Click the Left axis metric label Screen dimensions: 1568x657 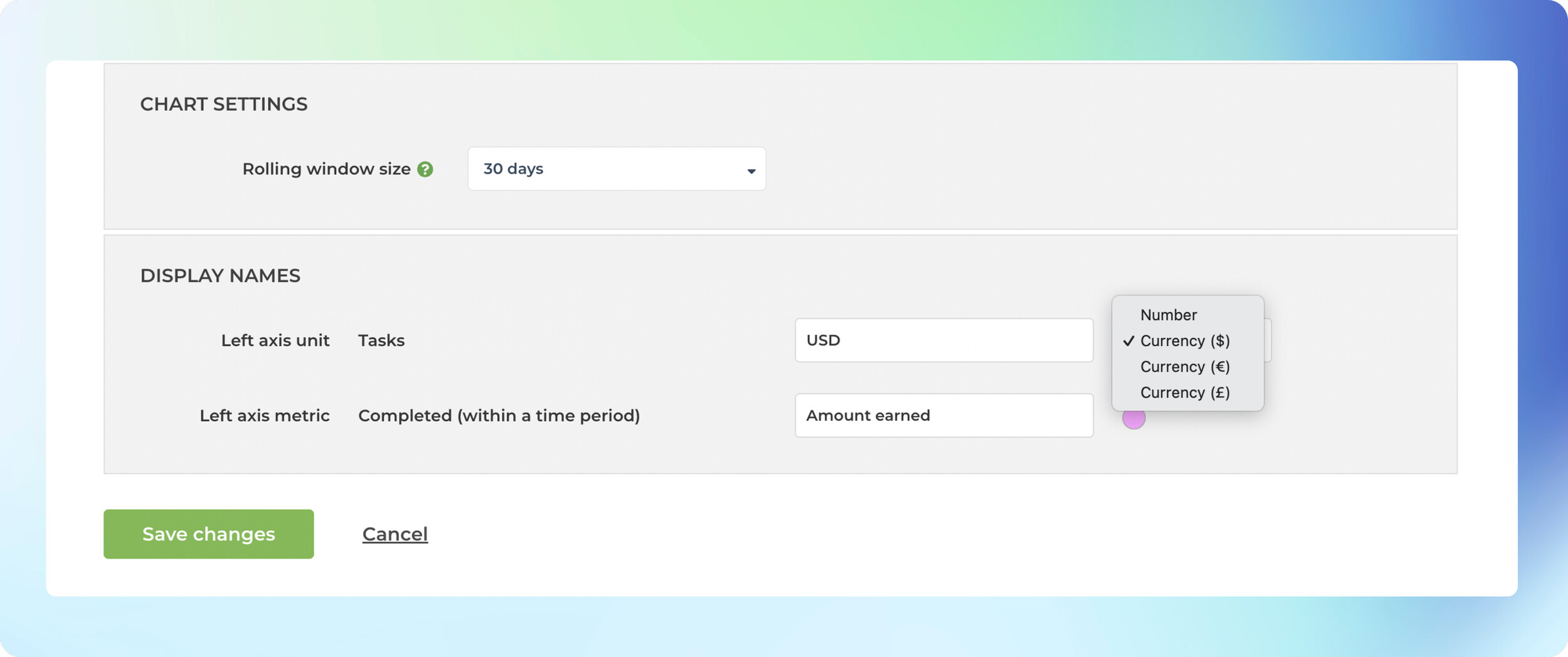[x=265, y=416]
